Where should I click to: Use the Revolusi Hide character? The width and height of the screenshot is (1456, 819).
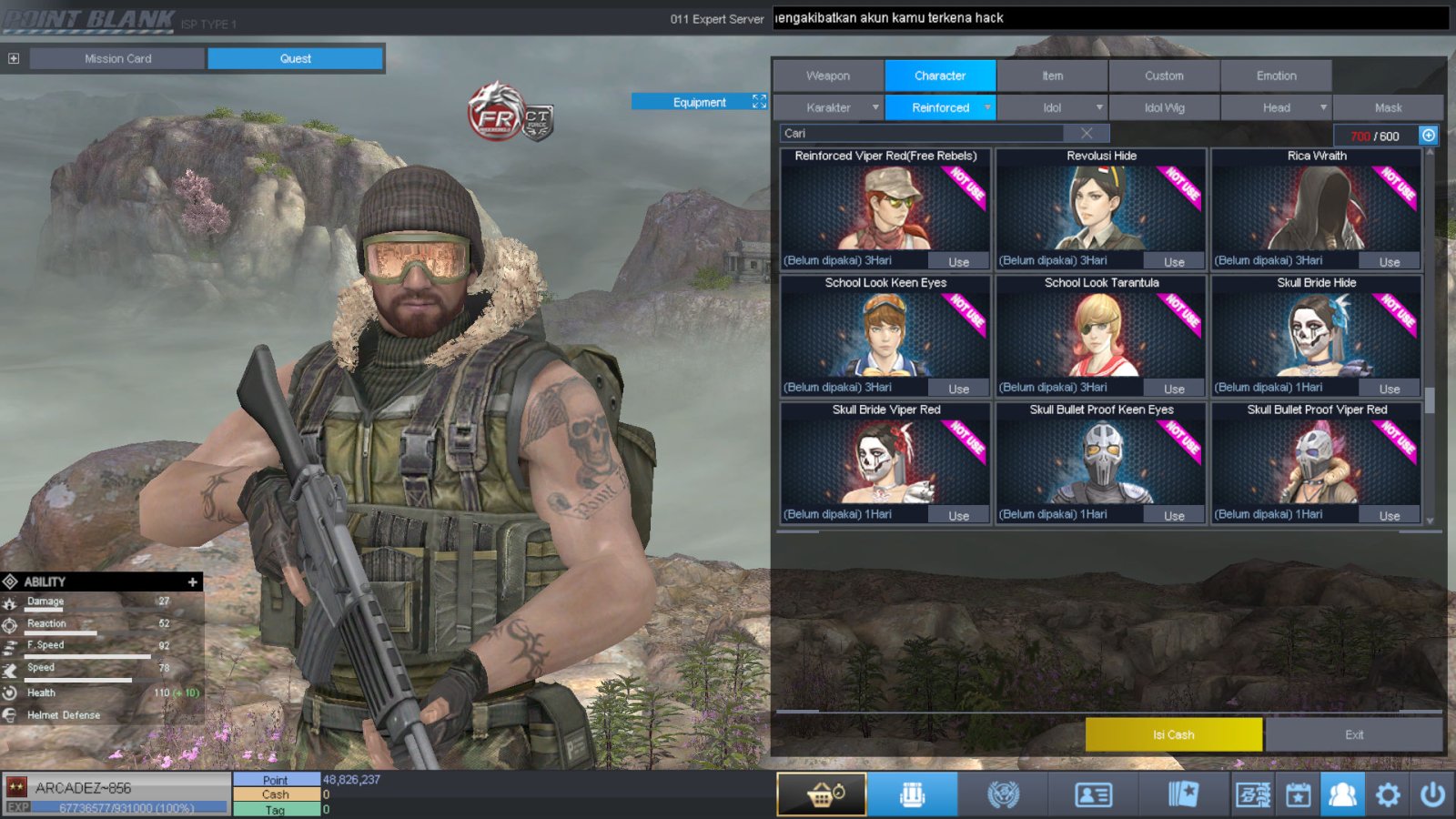click(1174, 261)
